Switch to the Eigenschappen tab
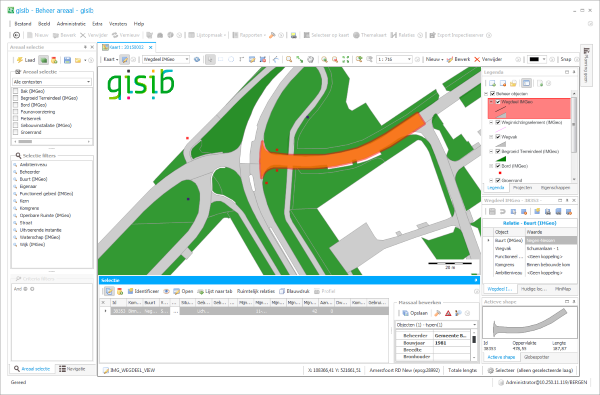This screenshot has height=395, width=600. coord(556,188)
